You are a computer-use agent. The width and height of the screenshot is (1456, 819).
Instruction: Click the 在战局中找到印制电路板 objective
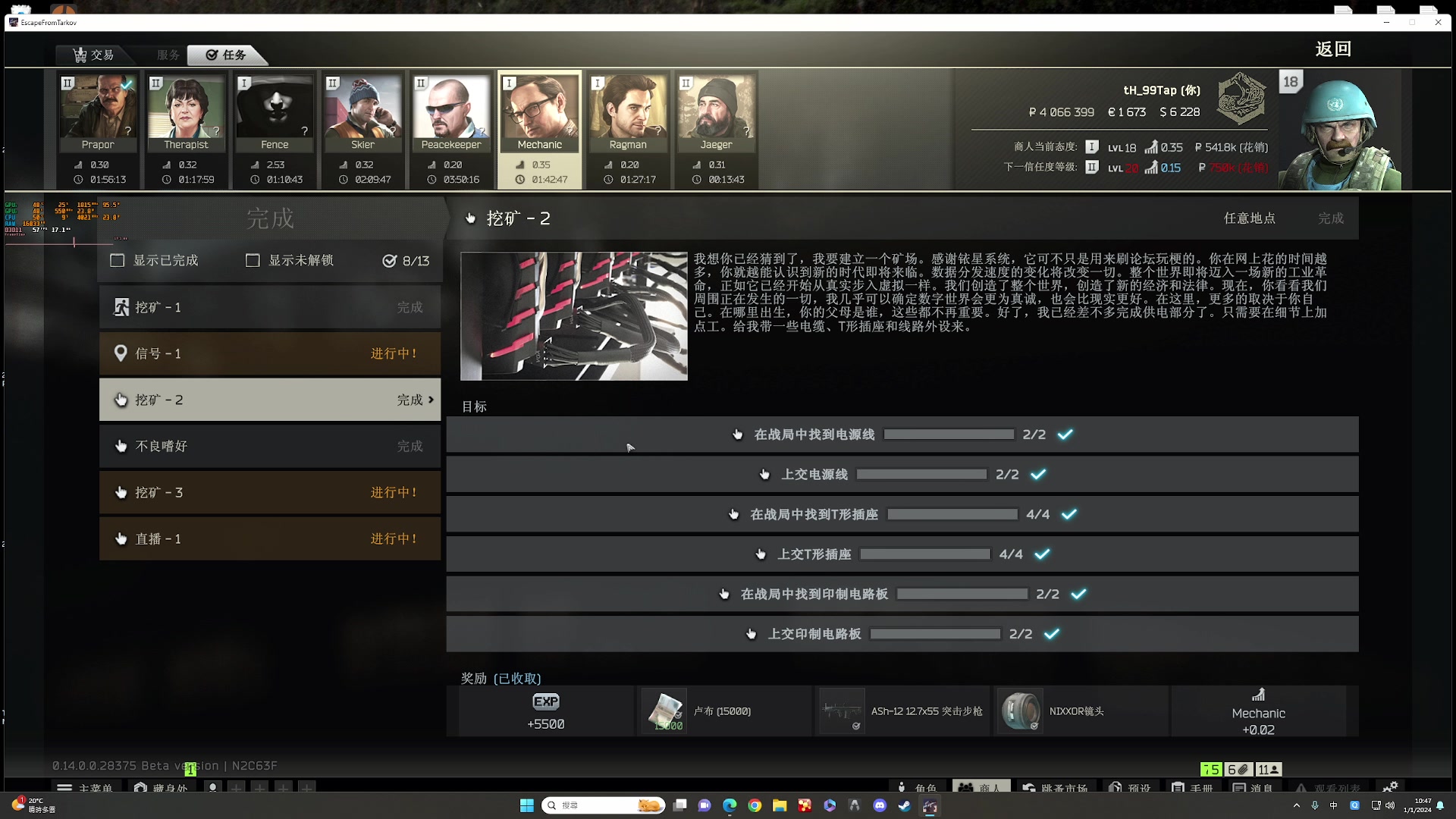click(x=902, y=594)
